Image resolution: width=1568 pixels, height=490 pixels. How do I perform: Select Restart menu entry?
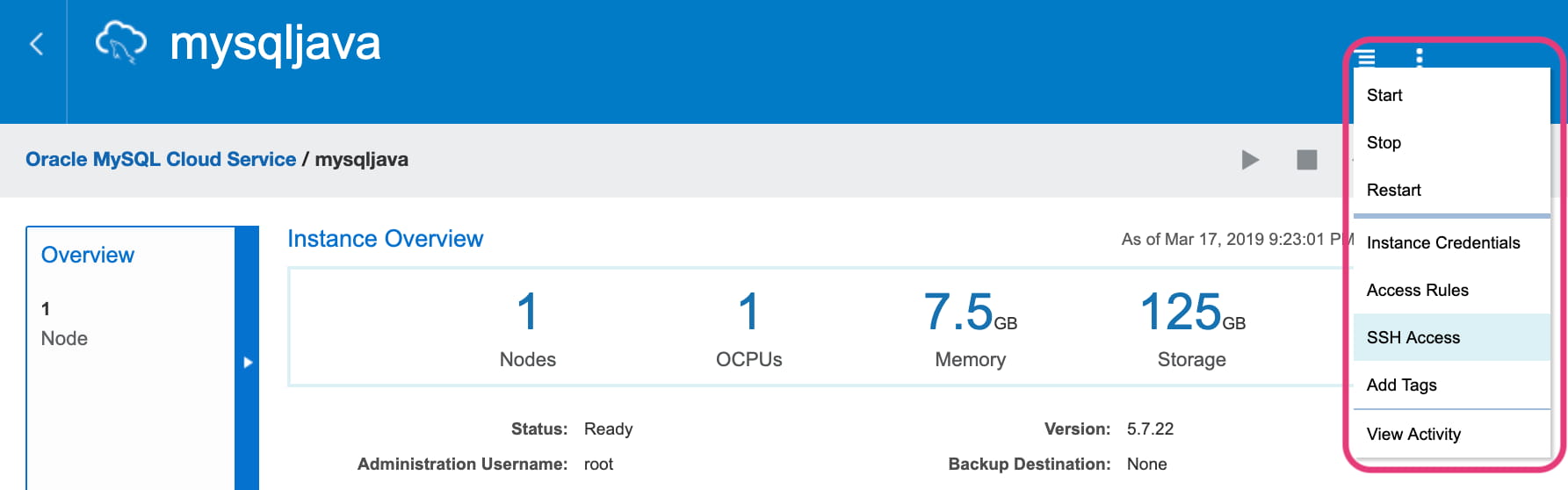tap(1452, 190)
